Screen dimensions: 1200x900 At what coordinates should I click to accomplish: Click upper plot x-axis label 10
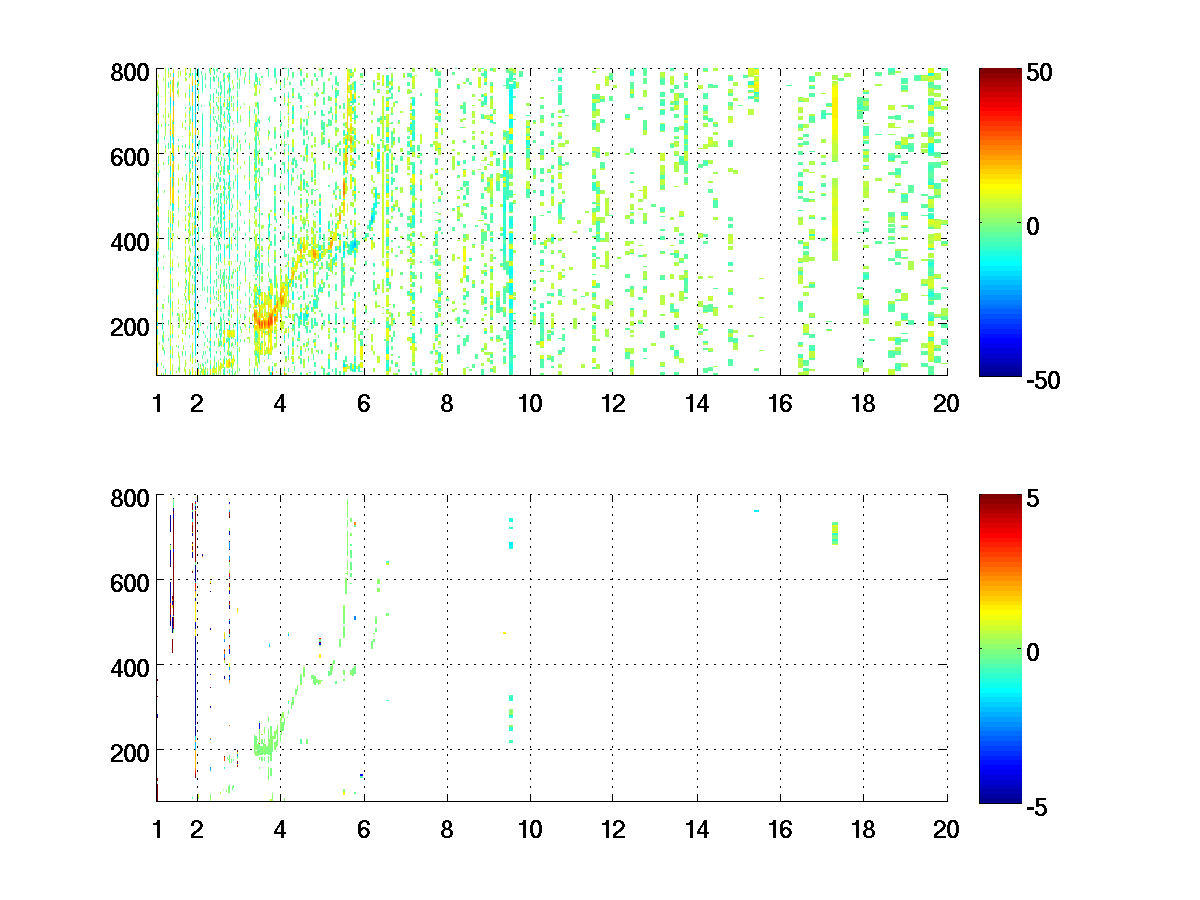(530, 404)
